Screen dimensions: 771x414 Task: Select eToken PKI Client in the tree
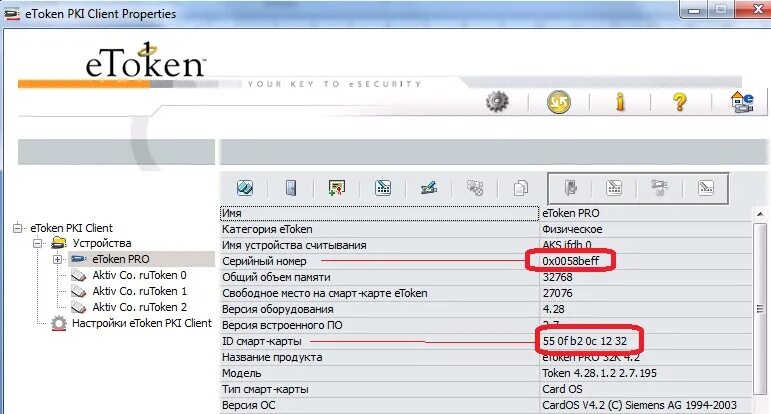pyautogui.click(x=71, y=228)
